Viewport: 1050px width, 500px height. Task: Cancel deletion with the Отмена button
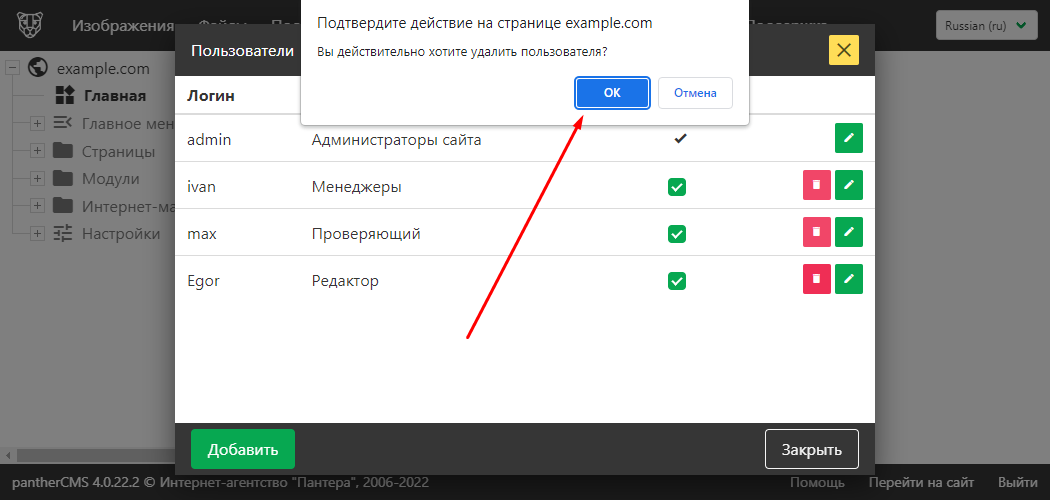tap(695, 93)
